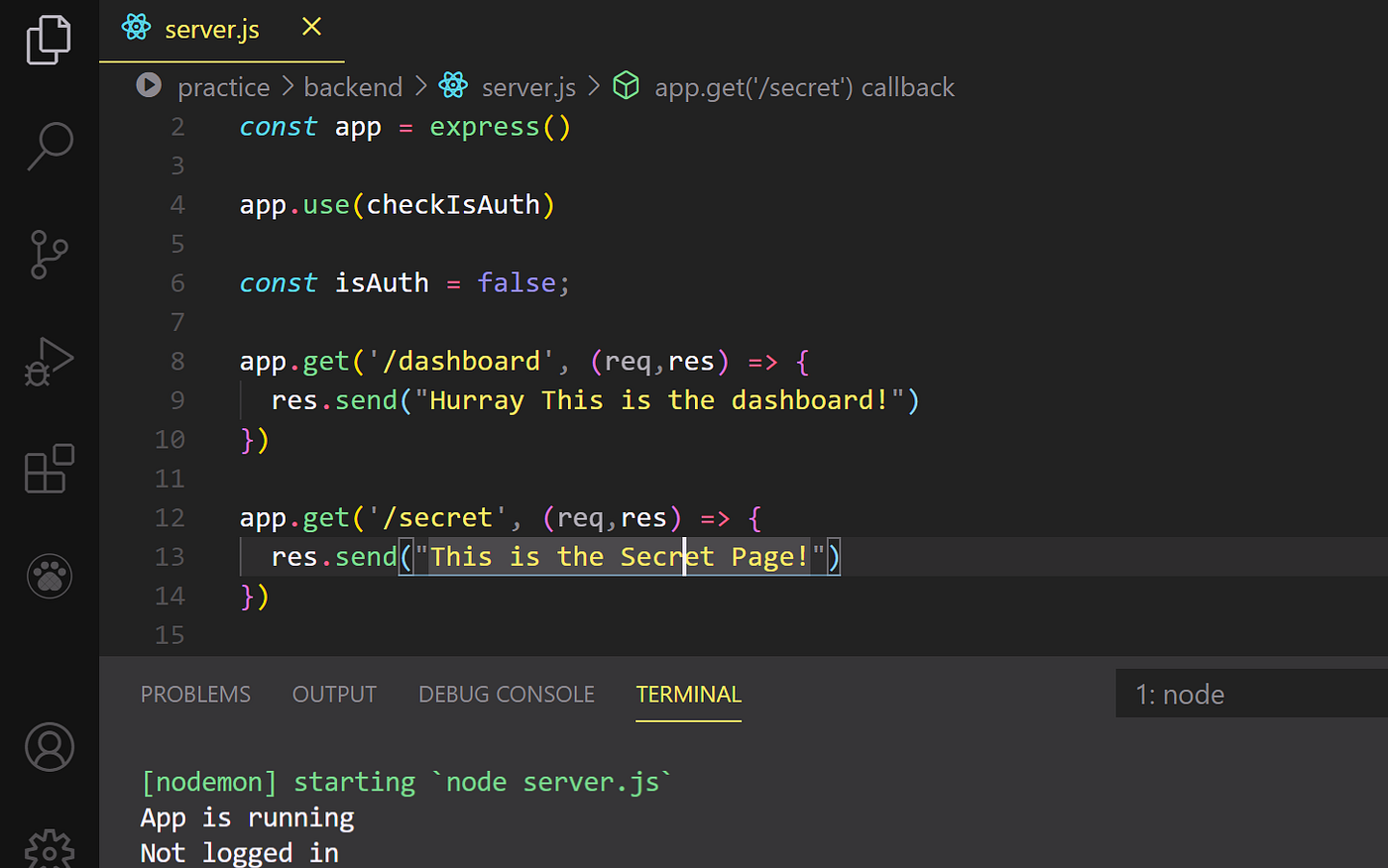Click the run button beside the breadcrumbs

[149, 86]
